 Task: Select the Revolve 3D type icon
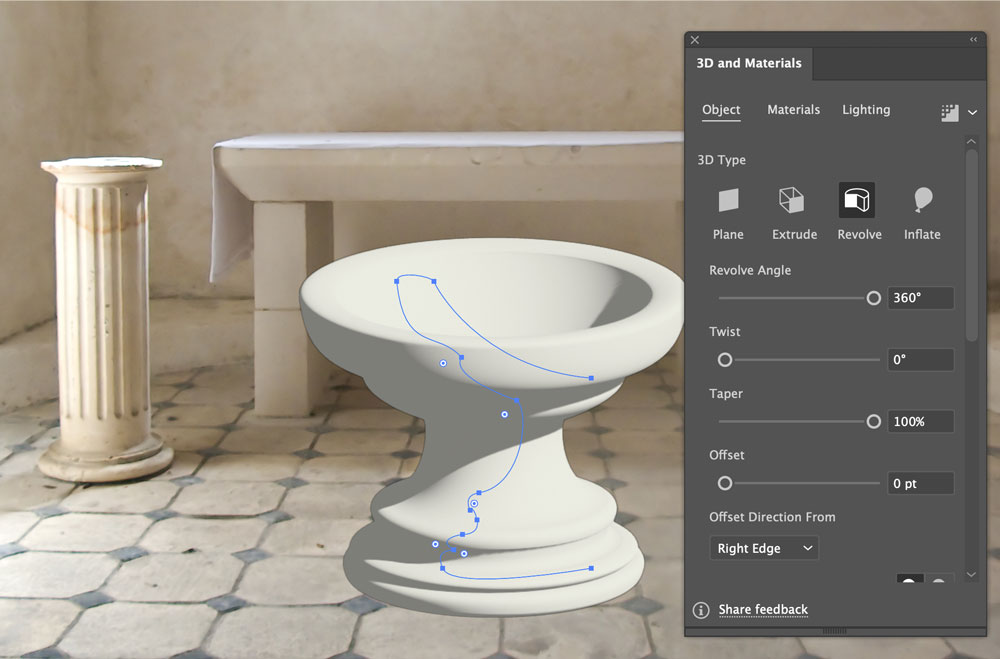pos(857,200)
